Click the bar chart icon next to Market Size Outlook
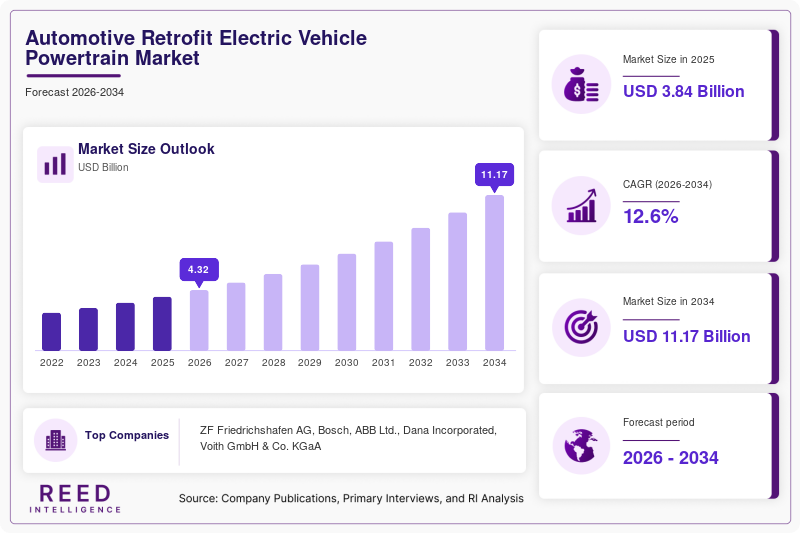 click(x=55, y=164)
